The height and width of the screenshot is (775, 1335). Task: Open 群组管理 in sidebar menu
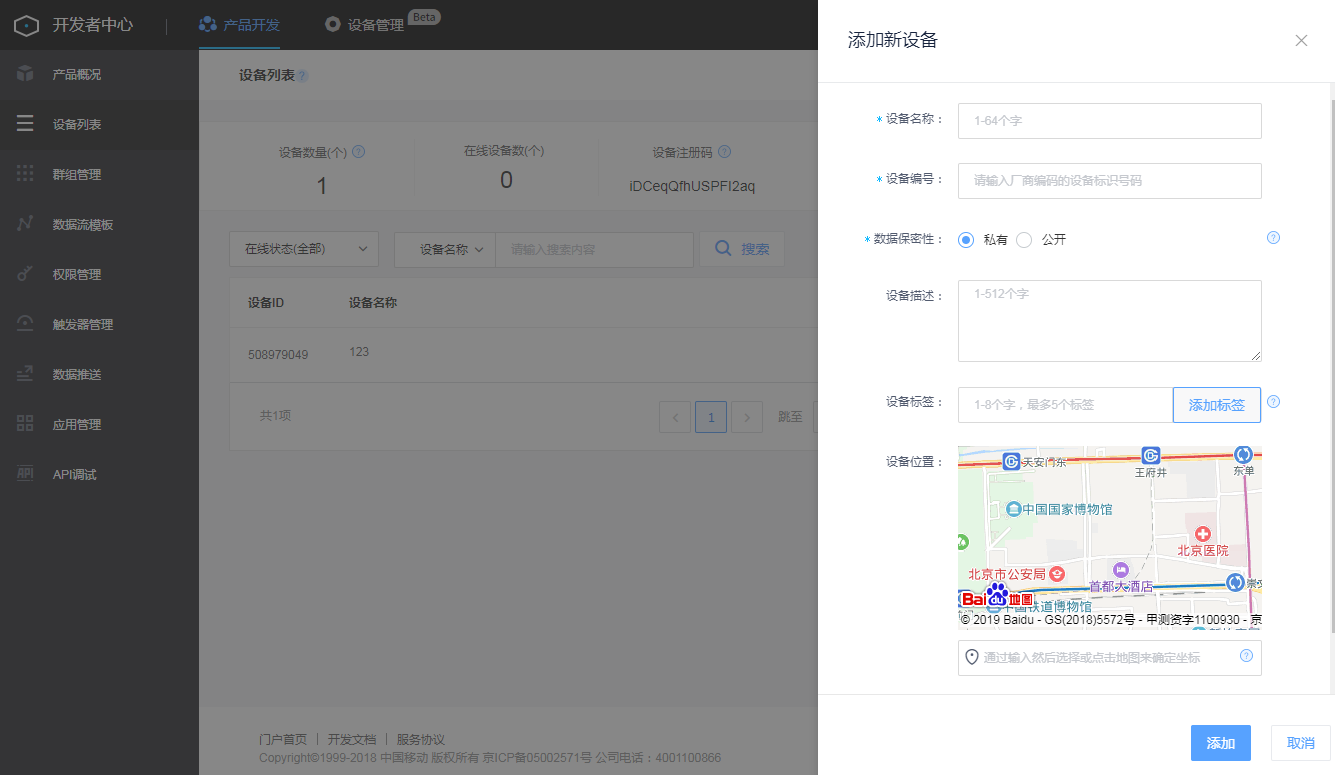99,174
